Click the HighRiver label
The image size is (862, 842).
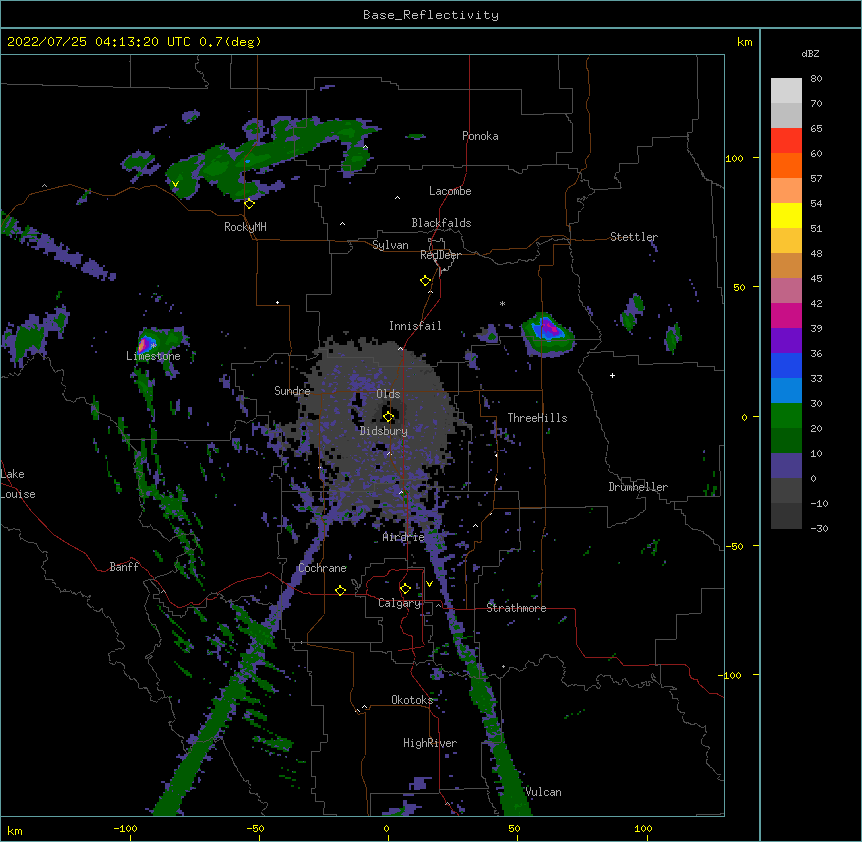(430, 743)
